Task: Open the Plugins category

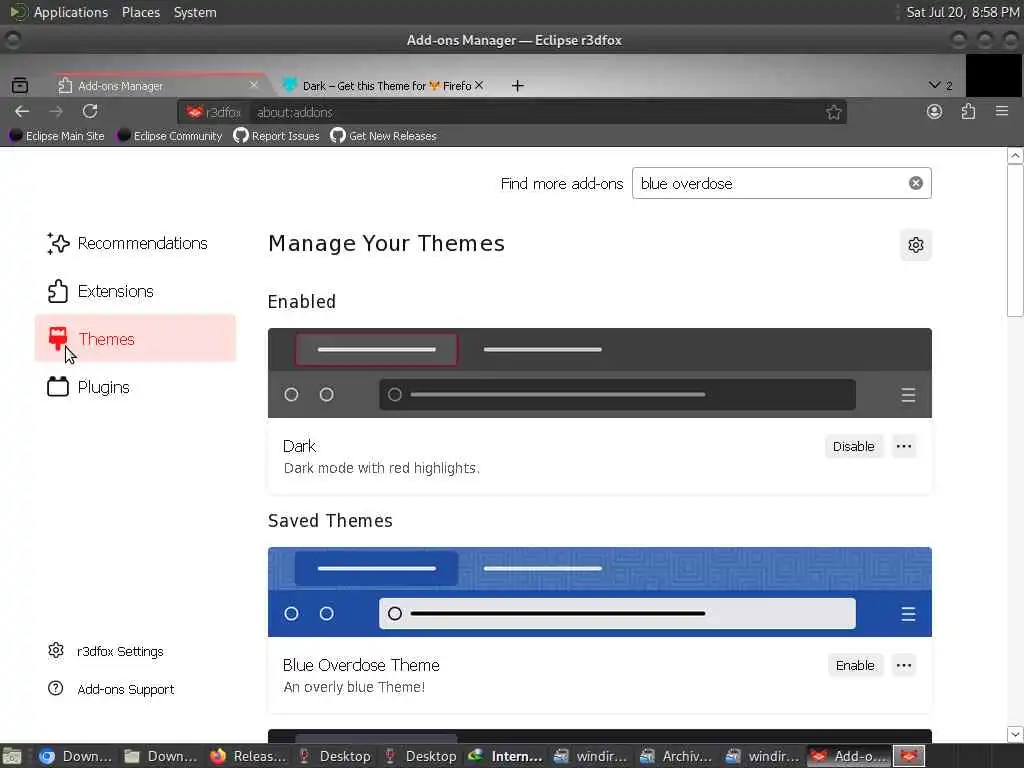Action: click(135, 387)
